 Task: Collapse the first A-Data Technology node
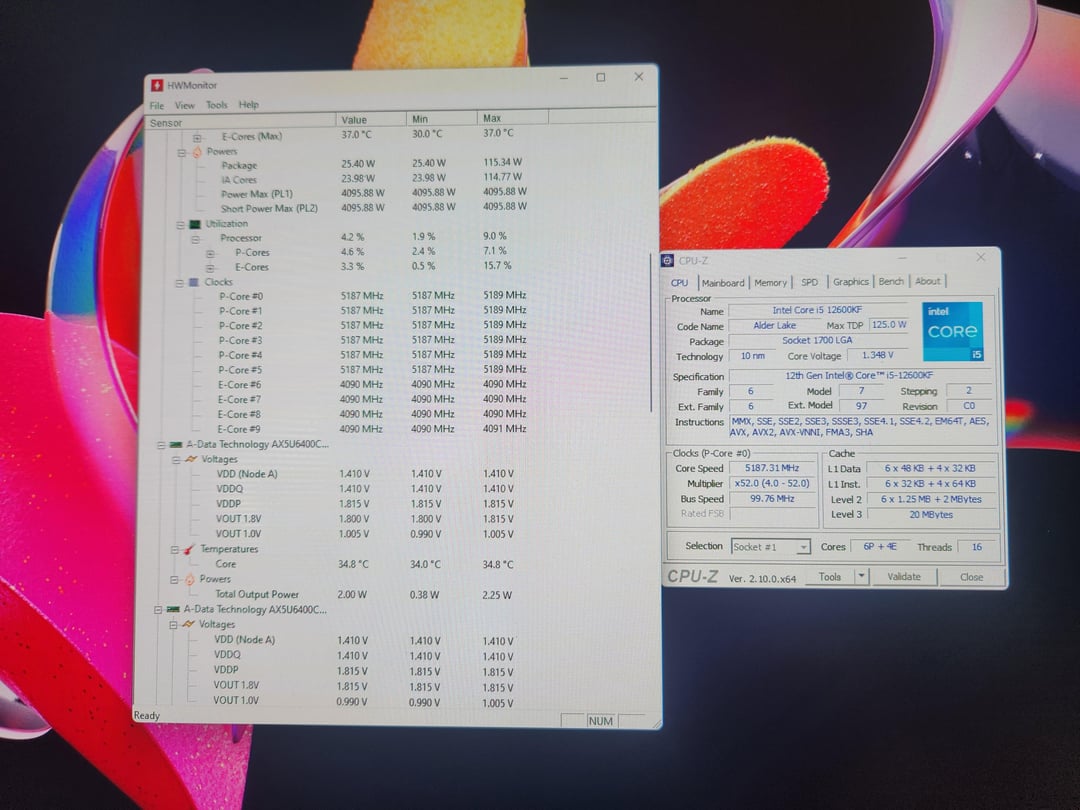160,446
